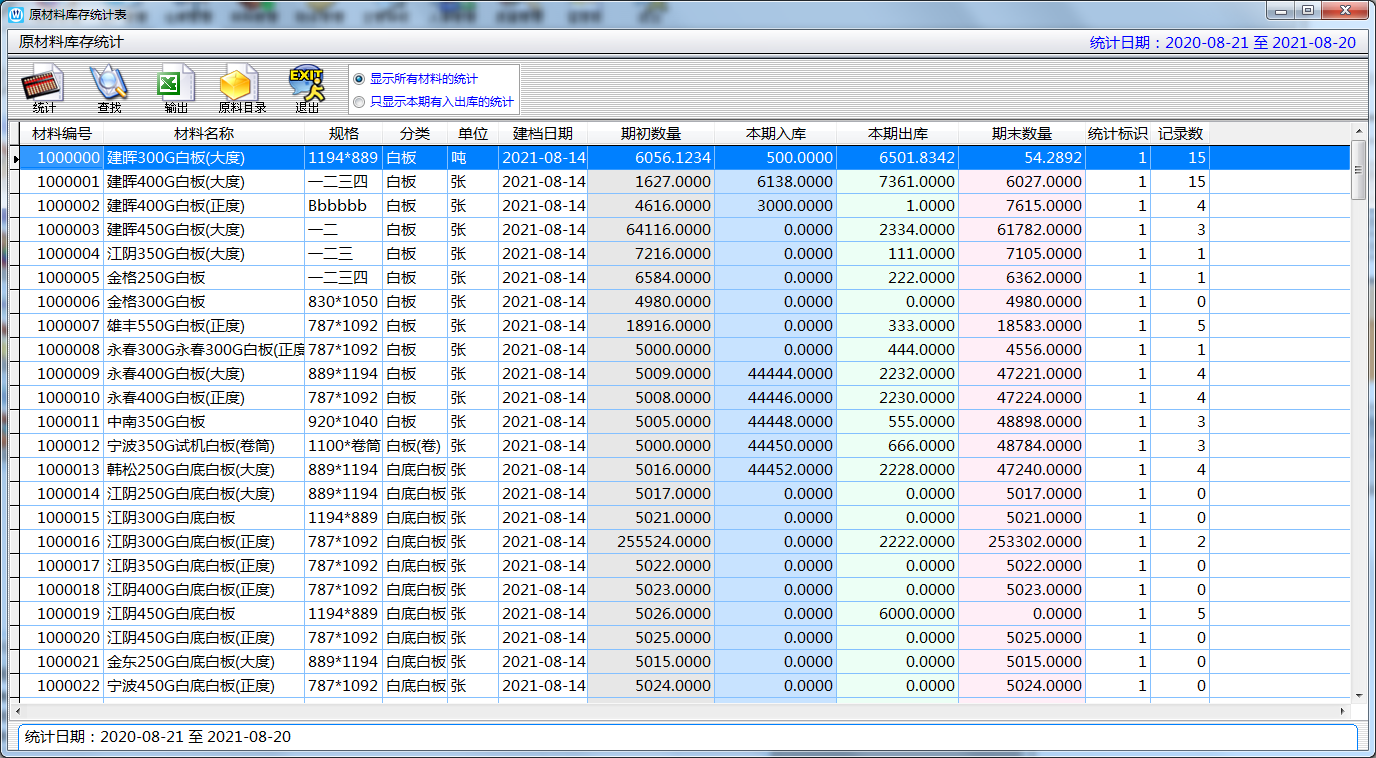Open the 原料目录 material catalog icon

coord(242,89)
